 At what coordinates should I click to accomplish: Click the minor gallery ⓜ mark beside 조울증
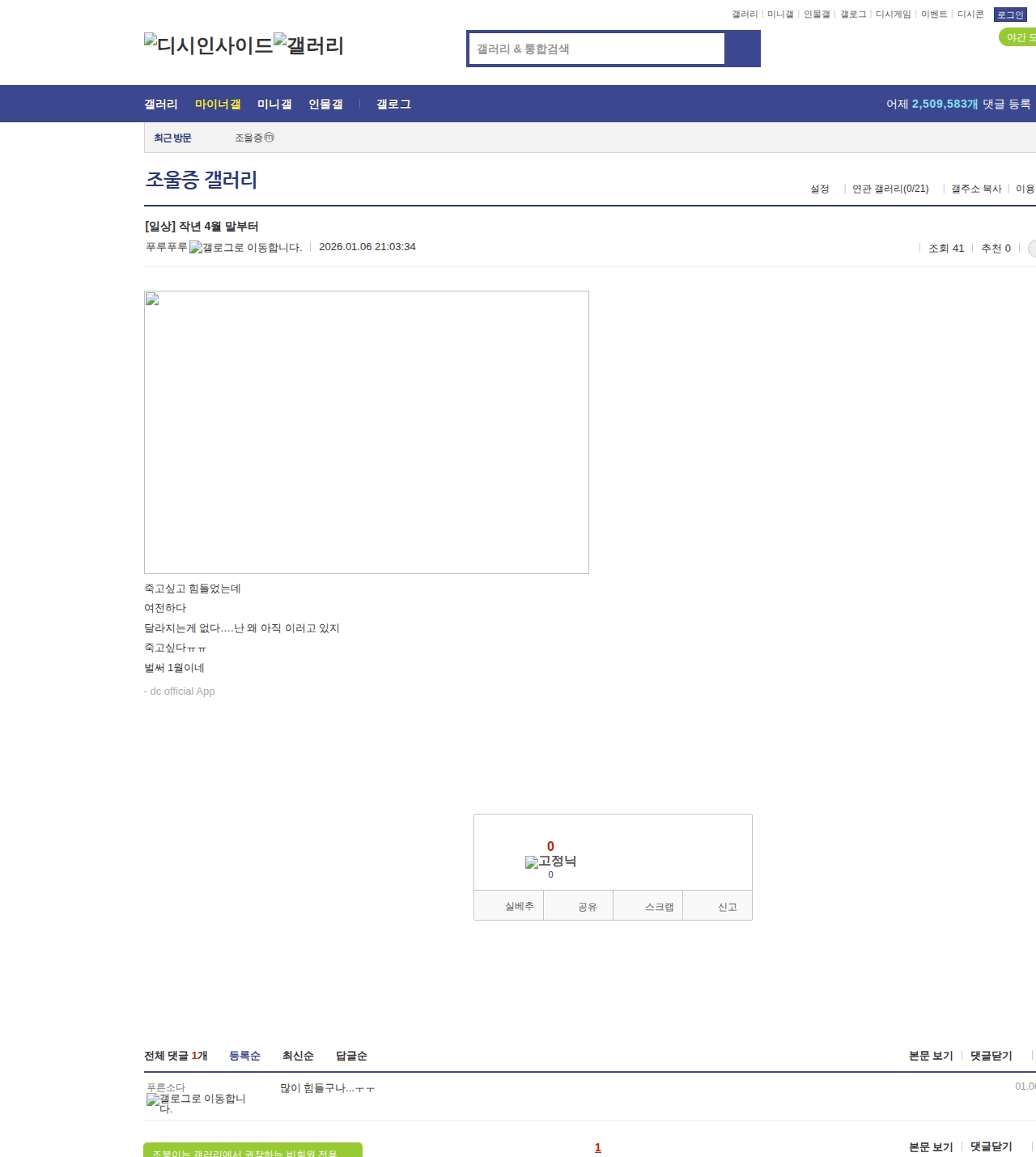[x=270, y=138]
